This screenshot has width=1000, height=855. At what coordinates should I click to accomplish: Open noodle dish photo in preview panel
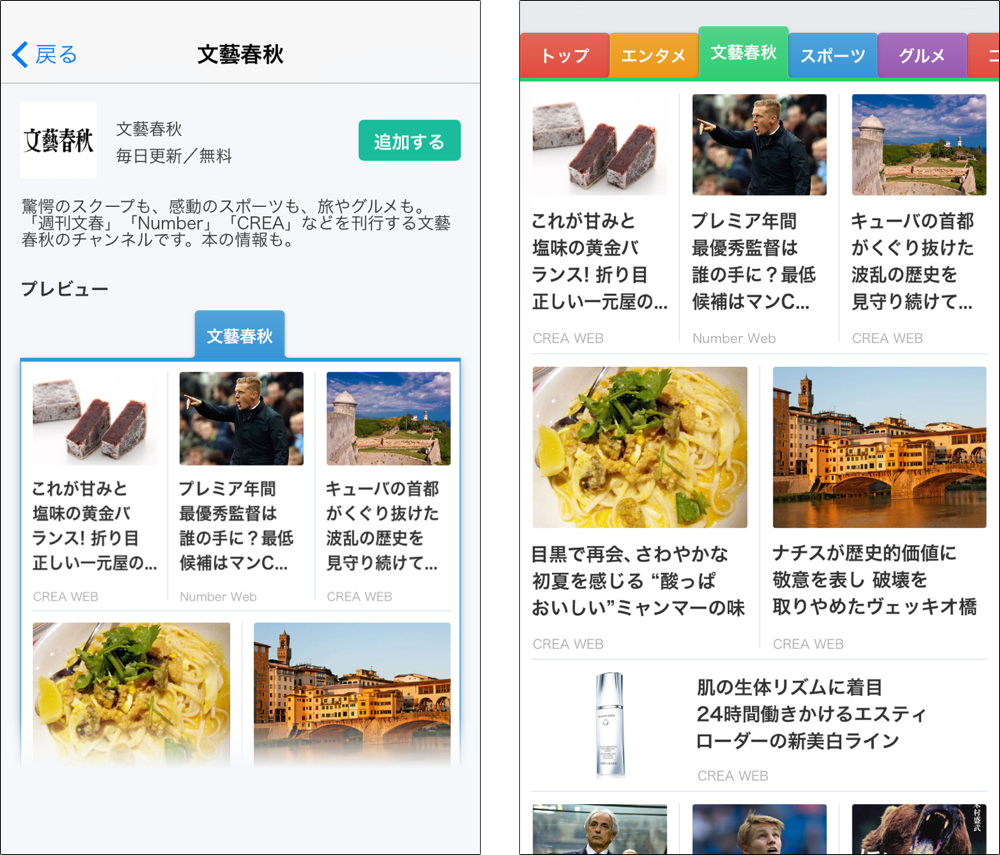point(131,694)
